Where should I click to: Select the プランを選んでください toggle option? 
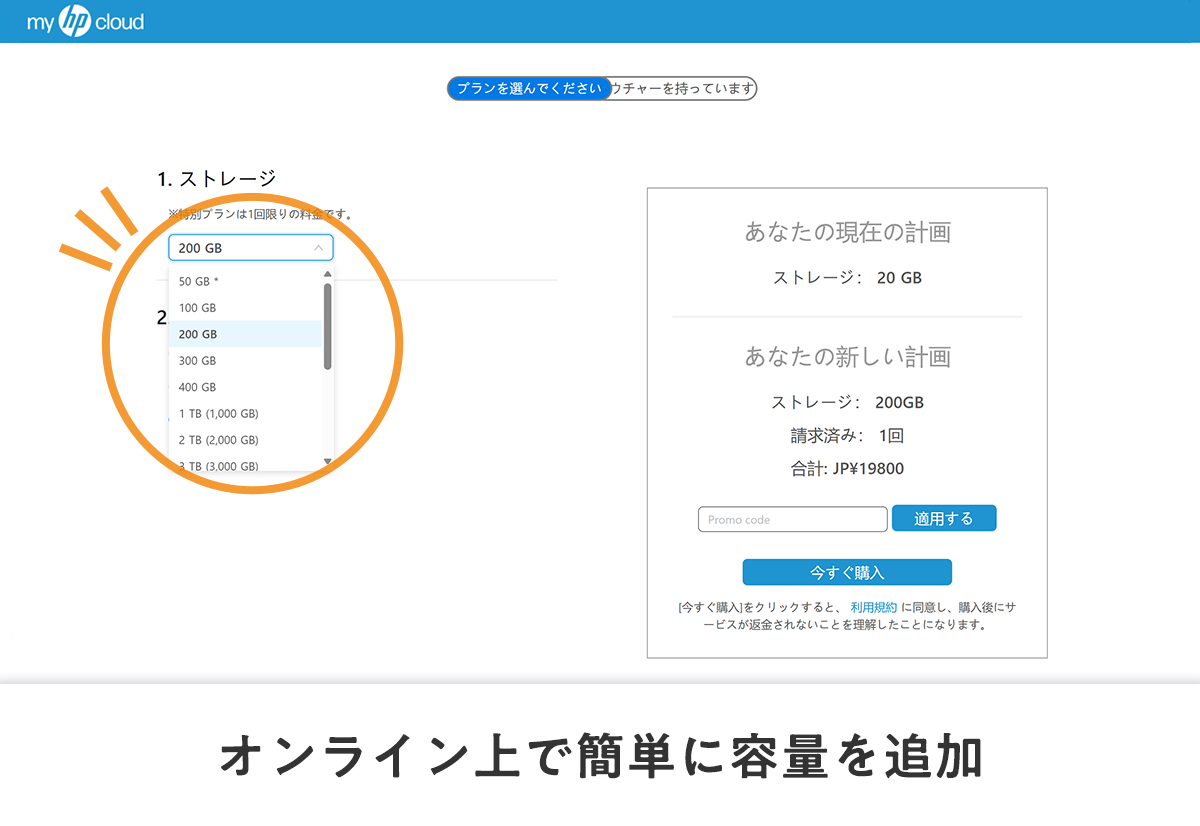coord(528,89)
